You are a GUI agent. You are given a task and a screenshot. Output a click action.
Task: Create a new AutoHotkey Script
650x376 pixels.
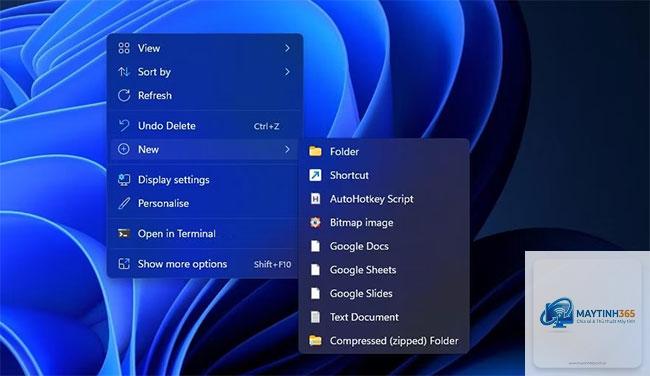(384, 199)
